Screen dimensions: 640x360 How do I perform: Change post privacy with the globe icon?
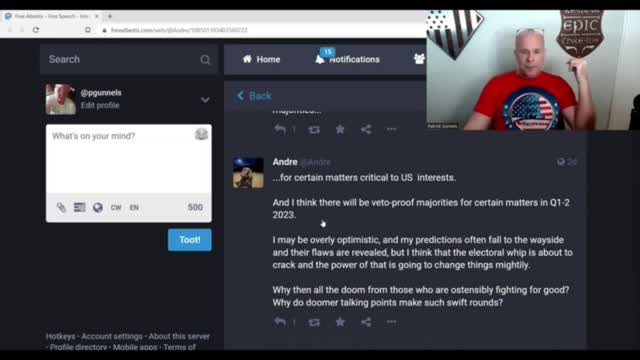point(98,207)
